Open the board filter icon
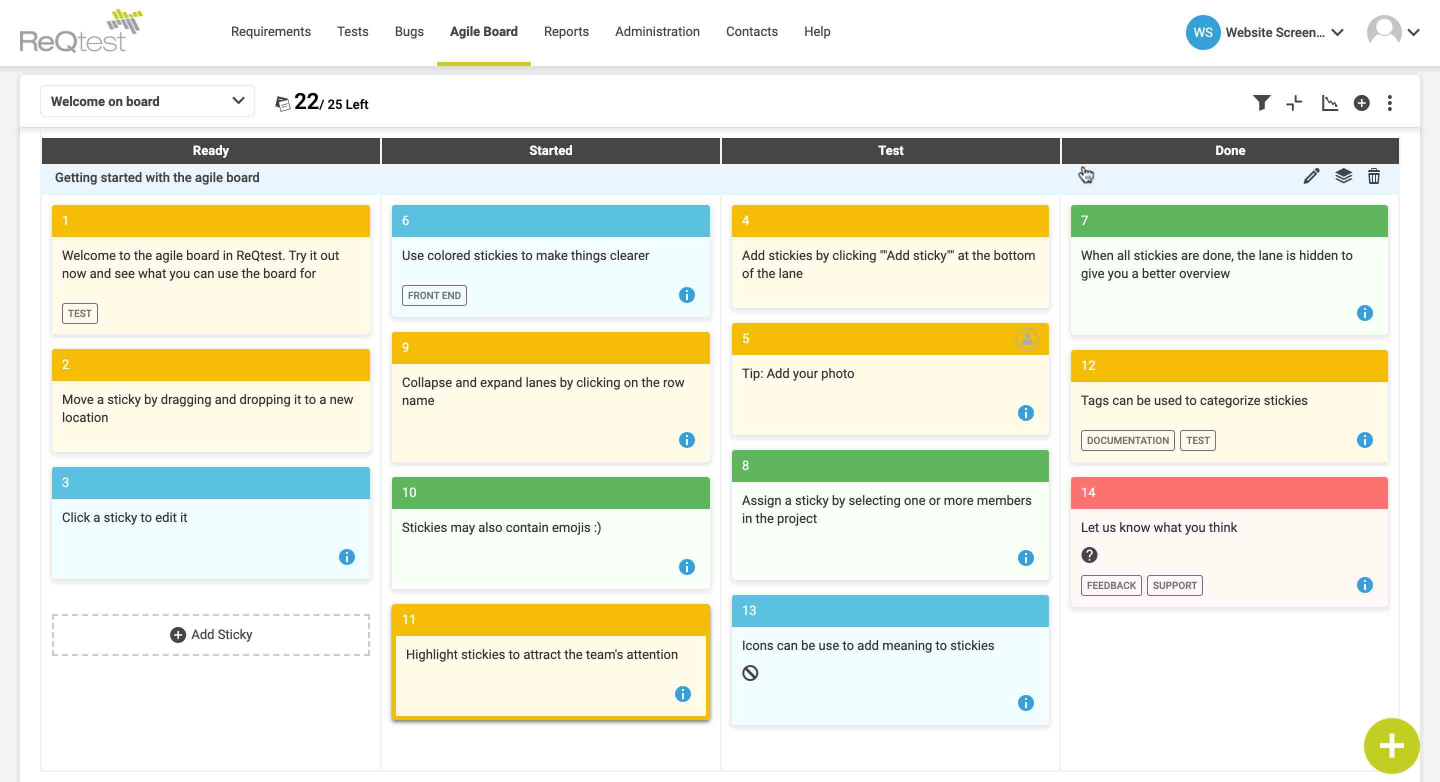Screen dimensions: 1440x782 (x=1261, y=102)
